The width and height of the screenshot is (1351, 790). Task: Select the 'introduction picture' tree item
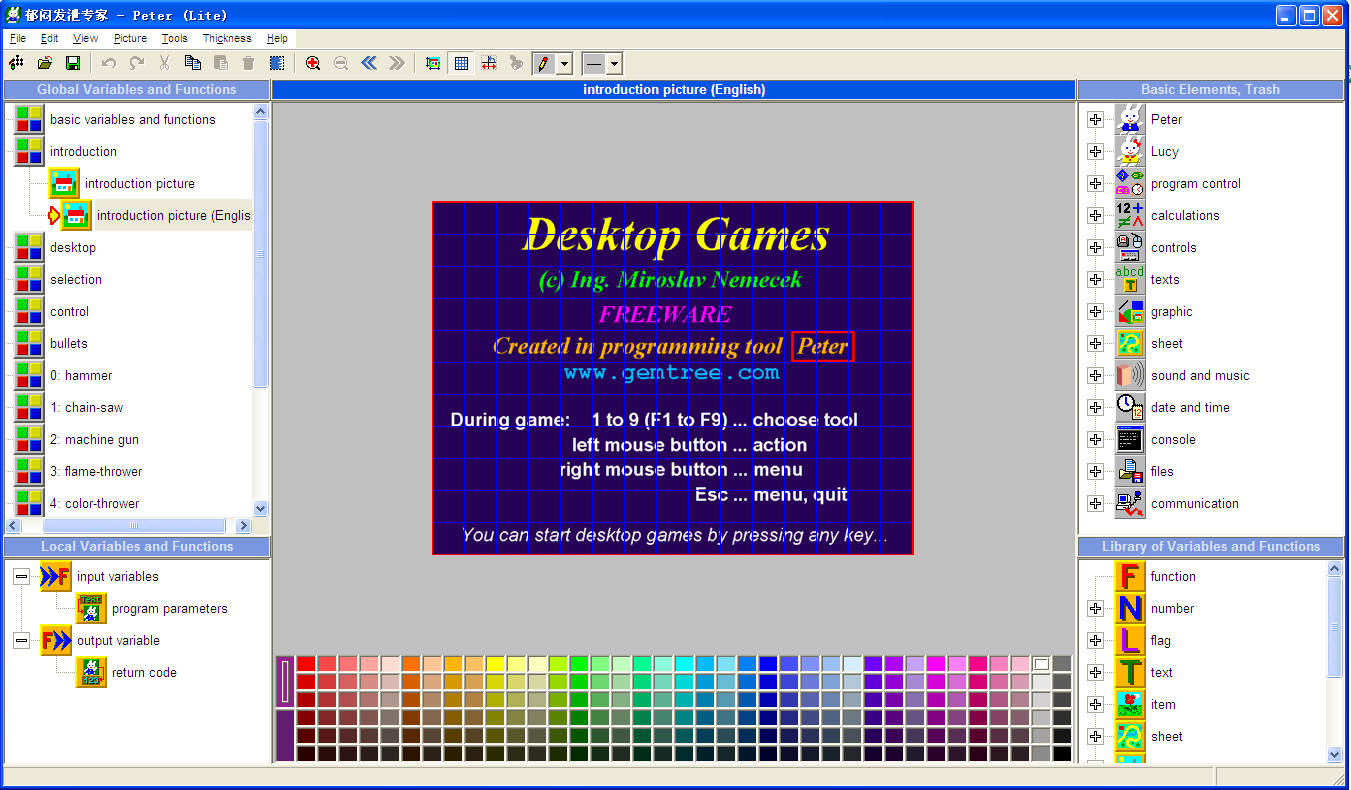point(140,183)
